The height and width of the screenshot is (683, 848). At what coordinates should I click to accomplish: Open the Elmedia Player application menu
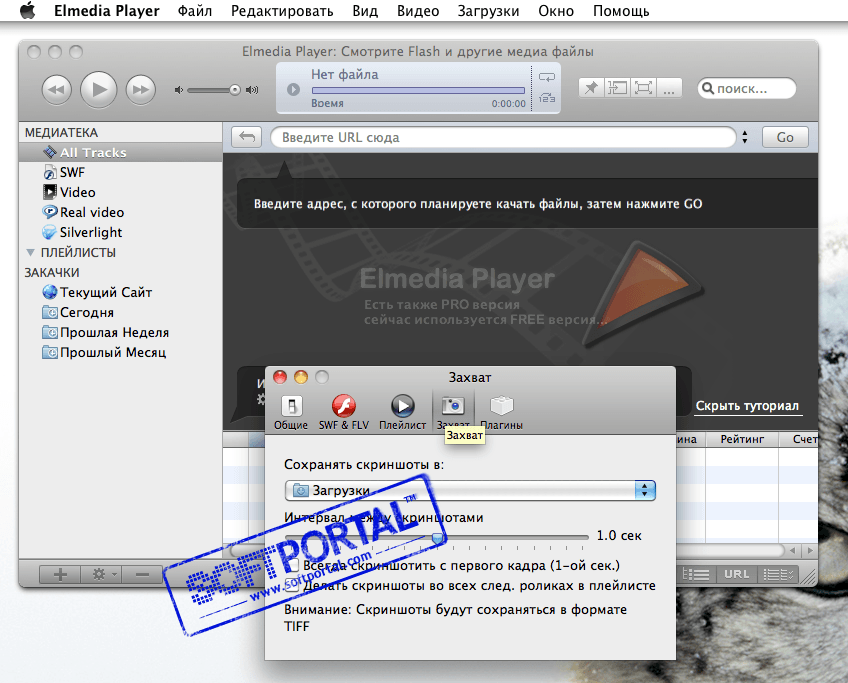point(107,11)
